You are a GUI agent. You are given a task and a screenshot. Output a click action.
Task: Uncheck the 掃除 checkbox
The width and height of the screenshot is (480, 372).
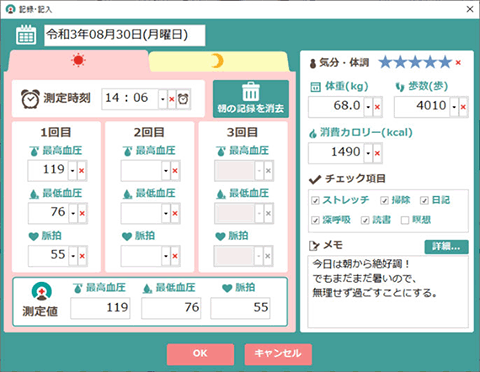pos(385,201)
